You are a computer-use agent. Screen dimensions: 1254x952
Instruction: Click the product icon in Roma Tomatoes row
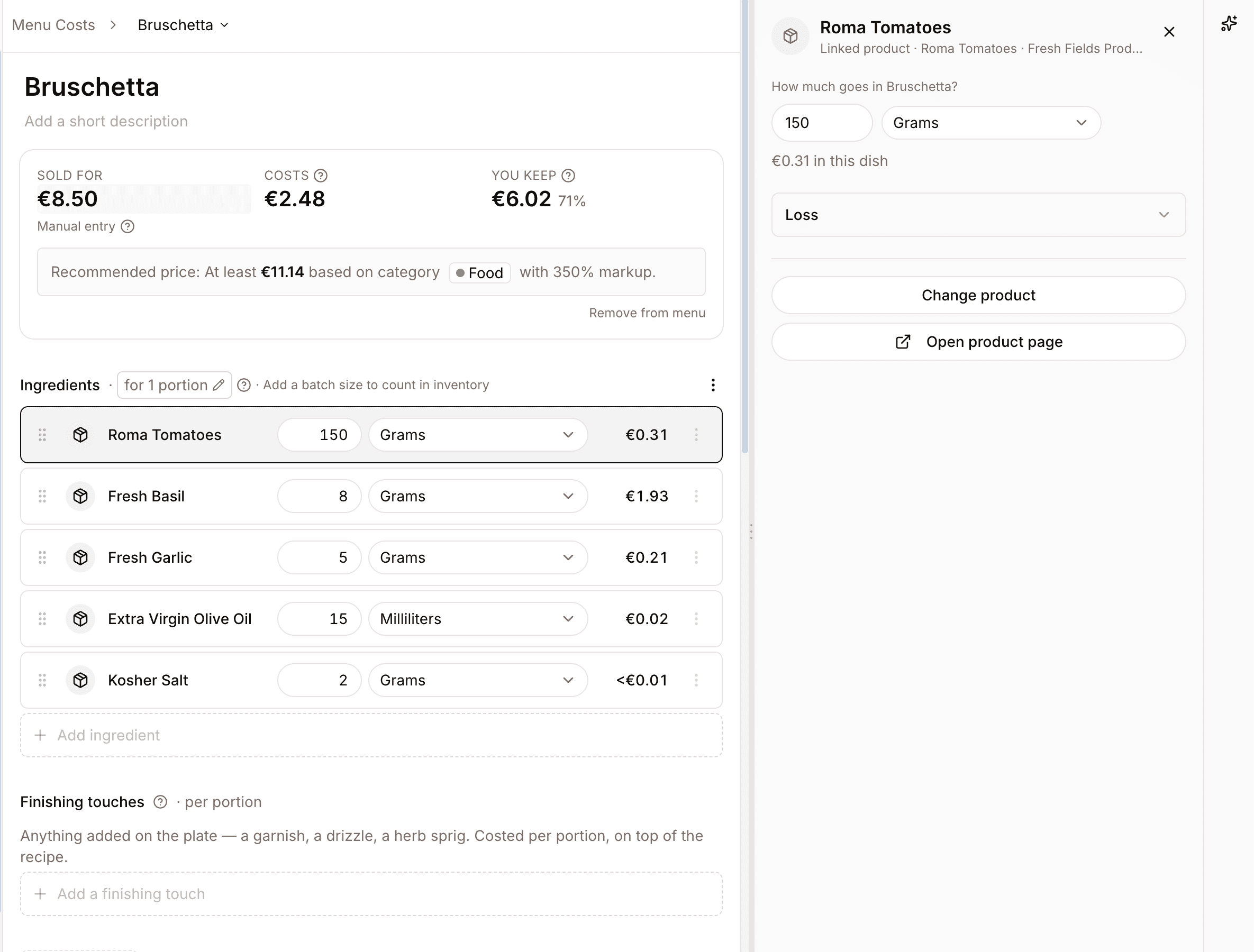coord(80,435)
